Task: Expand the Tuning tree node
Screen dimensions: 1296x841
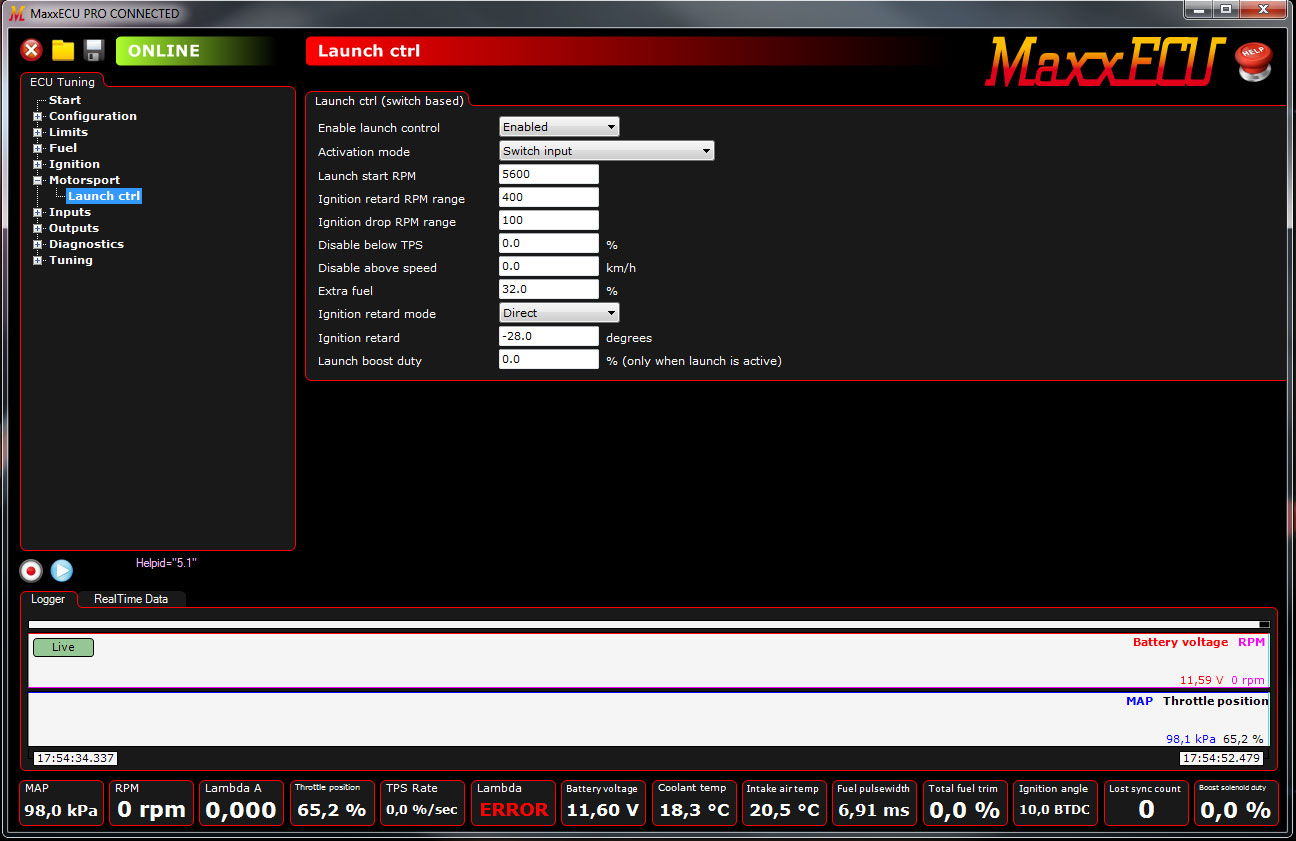Action: point(38,260)
